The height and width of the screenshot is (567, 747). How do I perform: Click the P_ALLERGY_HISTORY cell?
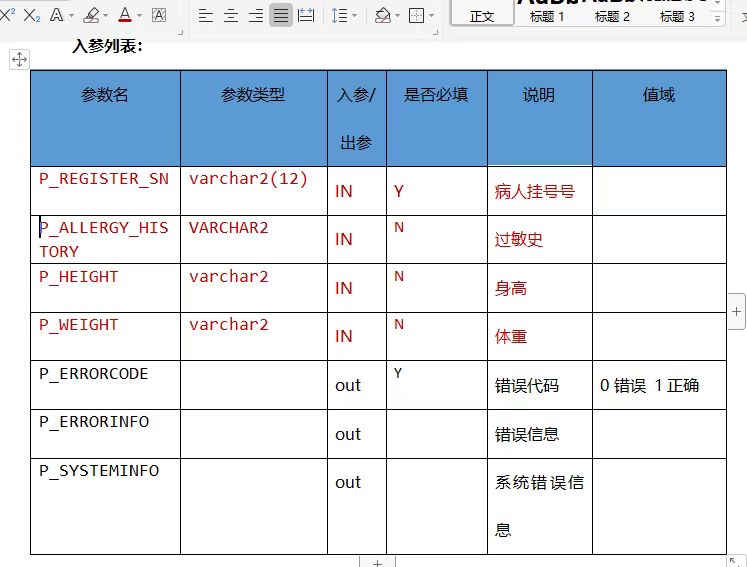point(105,239)
